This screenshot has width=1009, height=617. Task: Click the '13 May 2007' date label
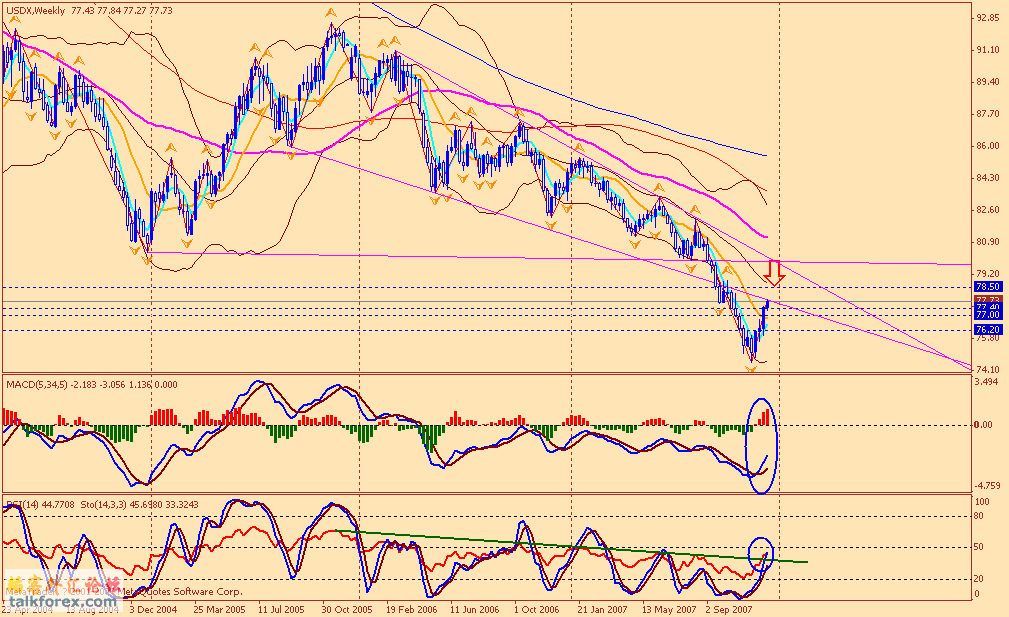668,609
